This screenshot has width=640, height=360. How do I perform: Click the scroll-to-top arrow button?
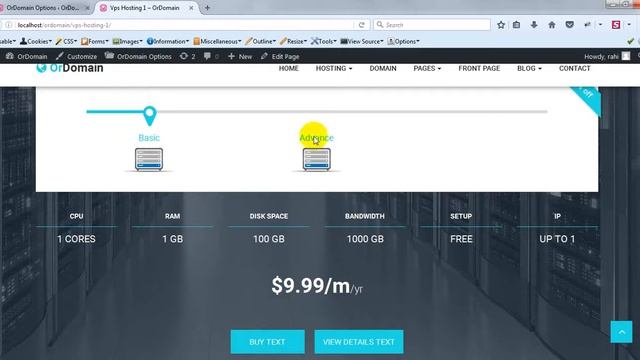click(621, 332)
